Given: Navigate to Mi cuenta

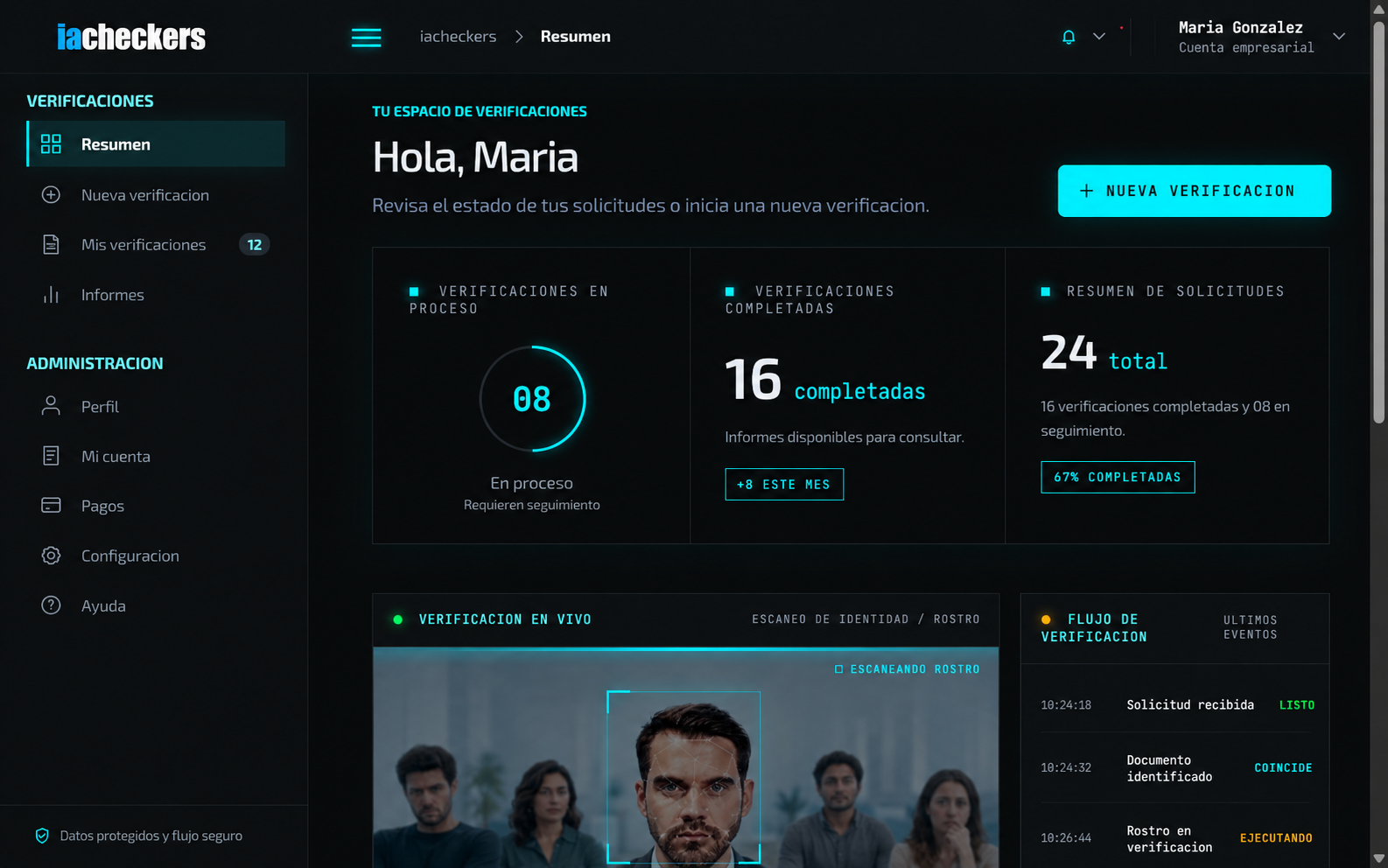Looking at the screenshot, I should click(x=156, y=456).
